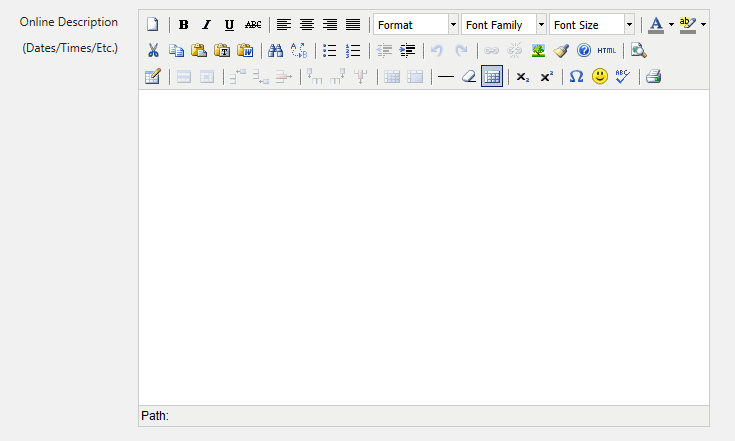Click the Unlink broken chain icon
735x441 pixels.
(x=515, y=50)
